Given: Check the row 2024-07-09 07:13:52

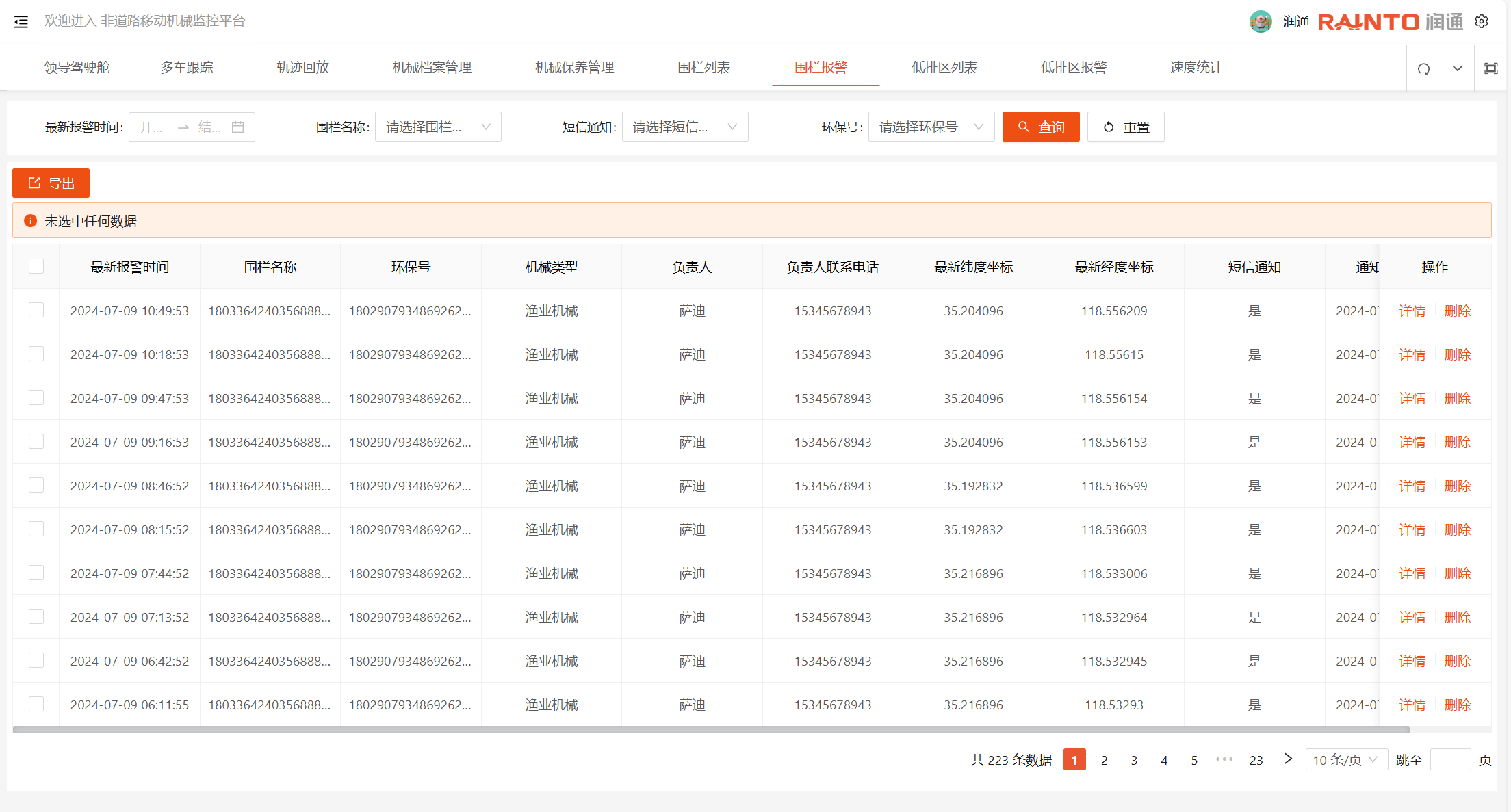Looking at the screenshot, I should pos(36,616).
